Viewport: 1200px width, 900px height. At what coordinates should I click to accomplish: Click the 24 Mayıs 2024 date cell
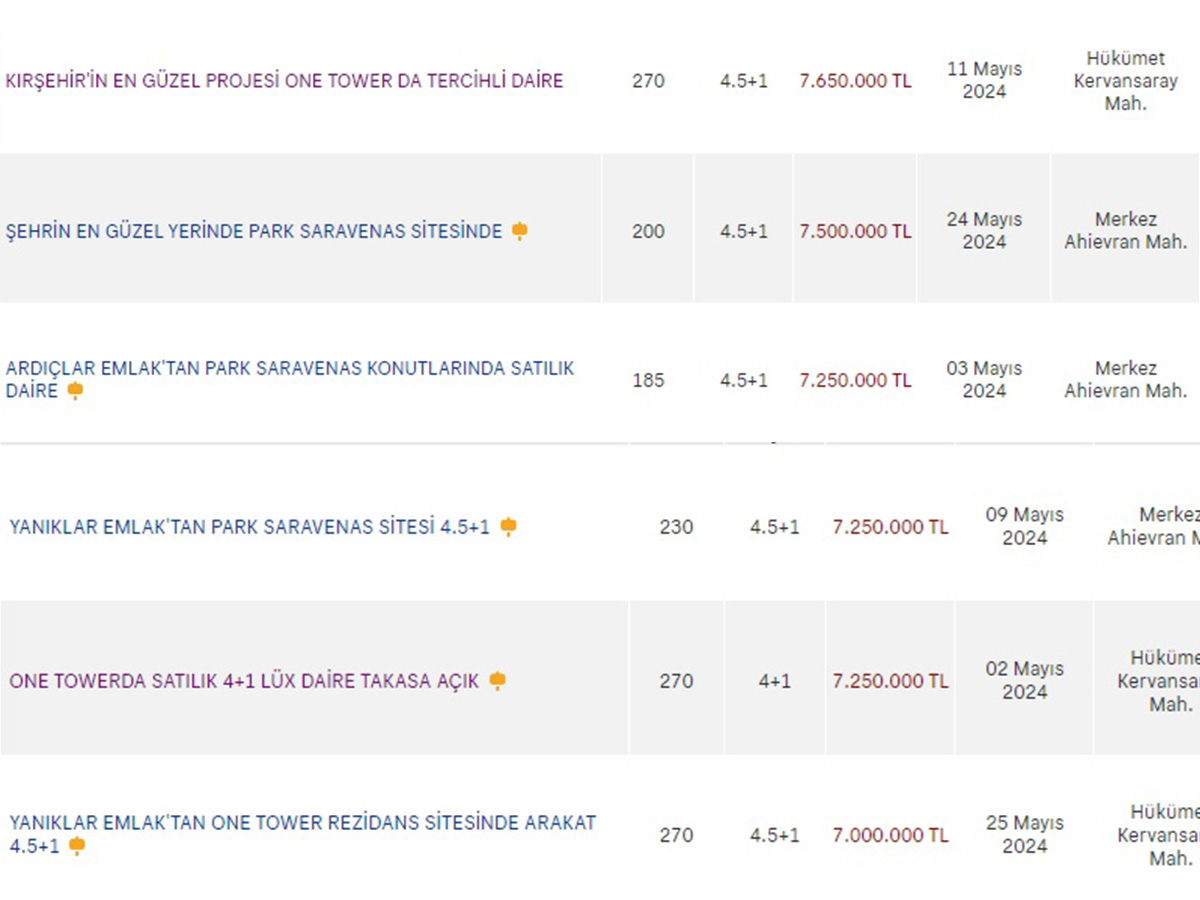pyautogui.click(x=984, y=230)
